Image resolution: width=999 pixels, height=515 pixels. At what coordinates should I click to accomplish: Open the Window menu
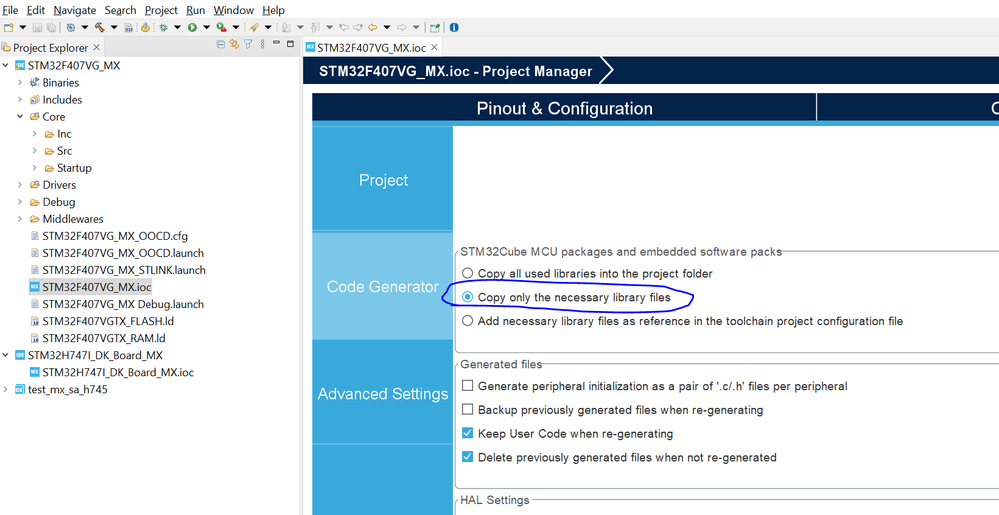(x=233, y=10)
